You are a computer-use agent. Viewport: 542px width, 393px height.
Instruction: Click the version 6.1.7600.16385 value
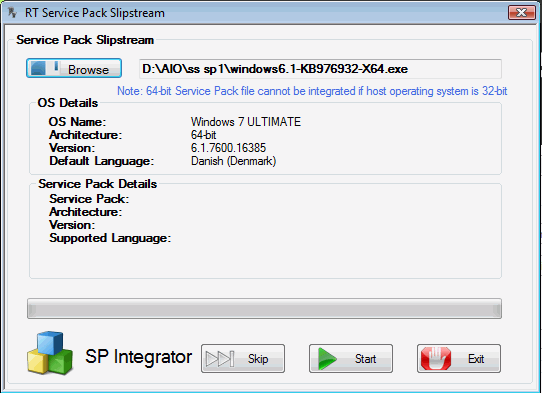click(228, 148)
